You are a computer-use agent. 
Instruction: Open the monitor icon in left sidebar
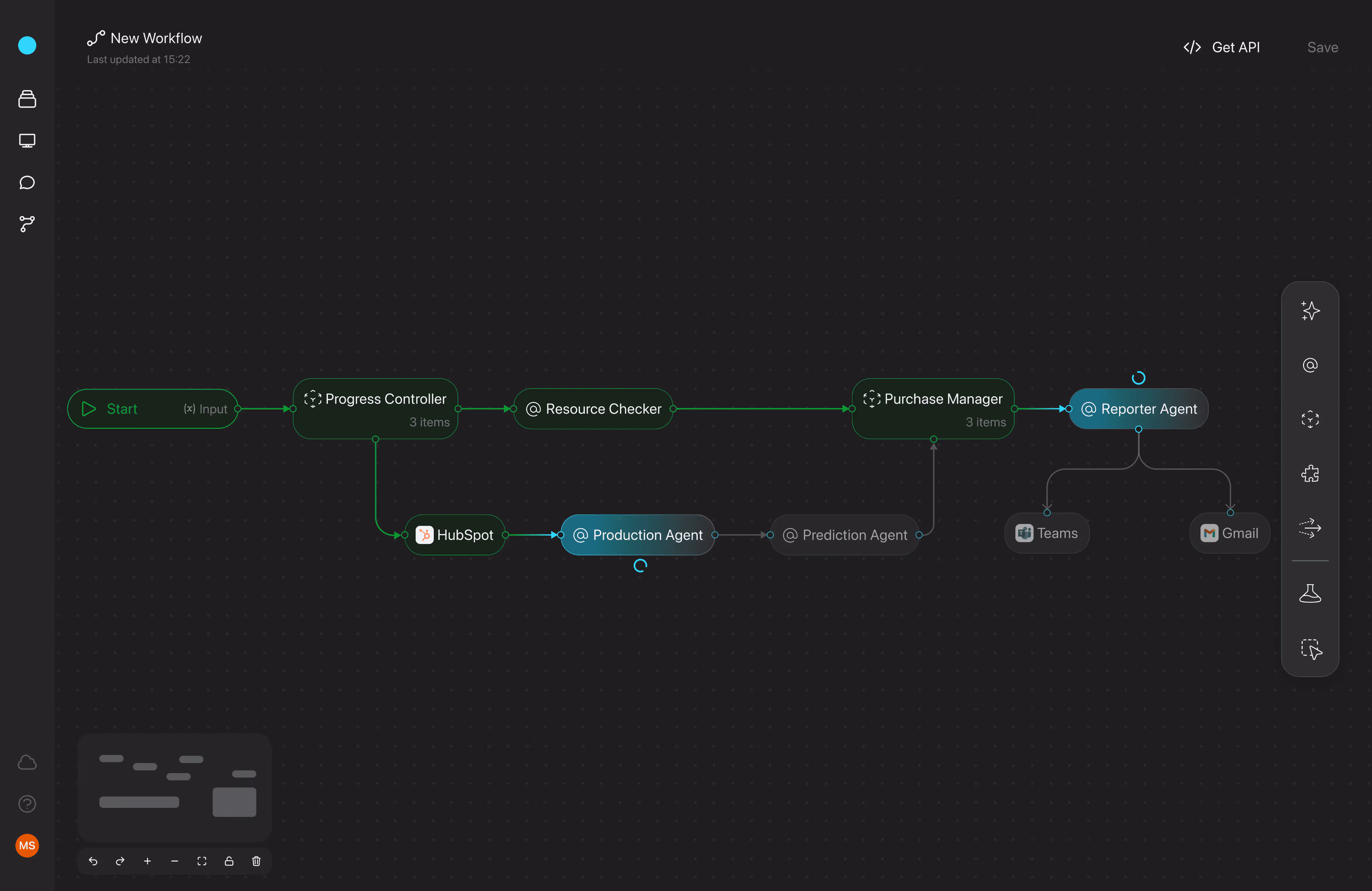pos(27,141)
